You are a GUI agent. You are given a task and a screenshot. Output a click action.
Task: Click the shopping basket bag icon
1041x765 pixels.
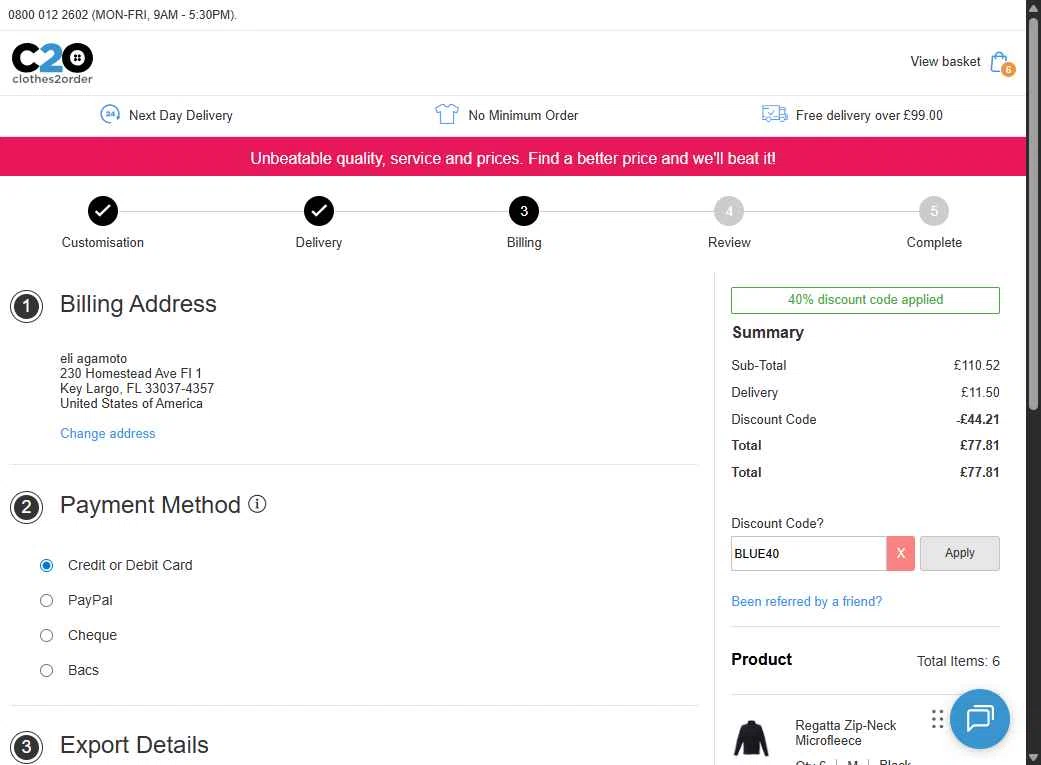point(1001,62)
